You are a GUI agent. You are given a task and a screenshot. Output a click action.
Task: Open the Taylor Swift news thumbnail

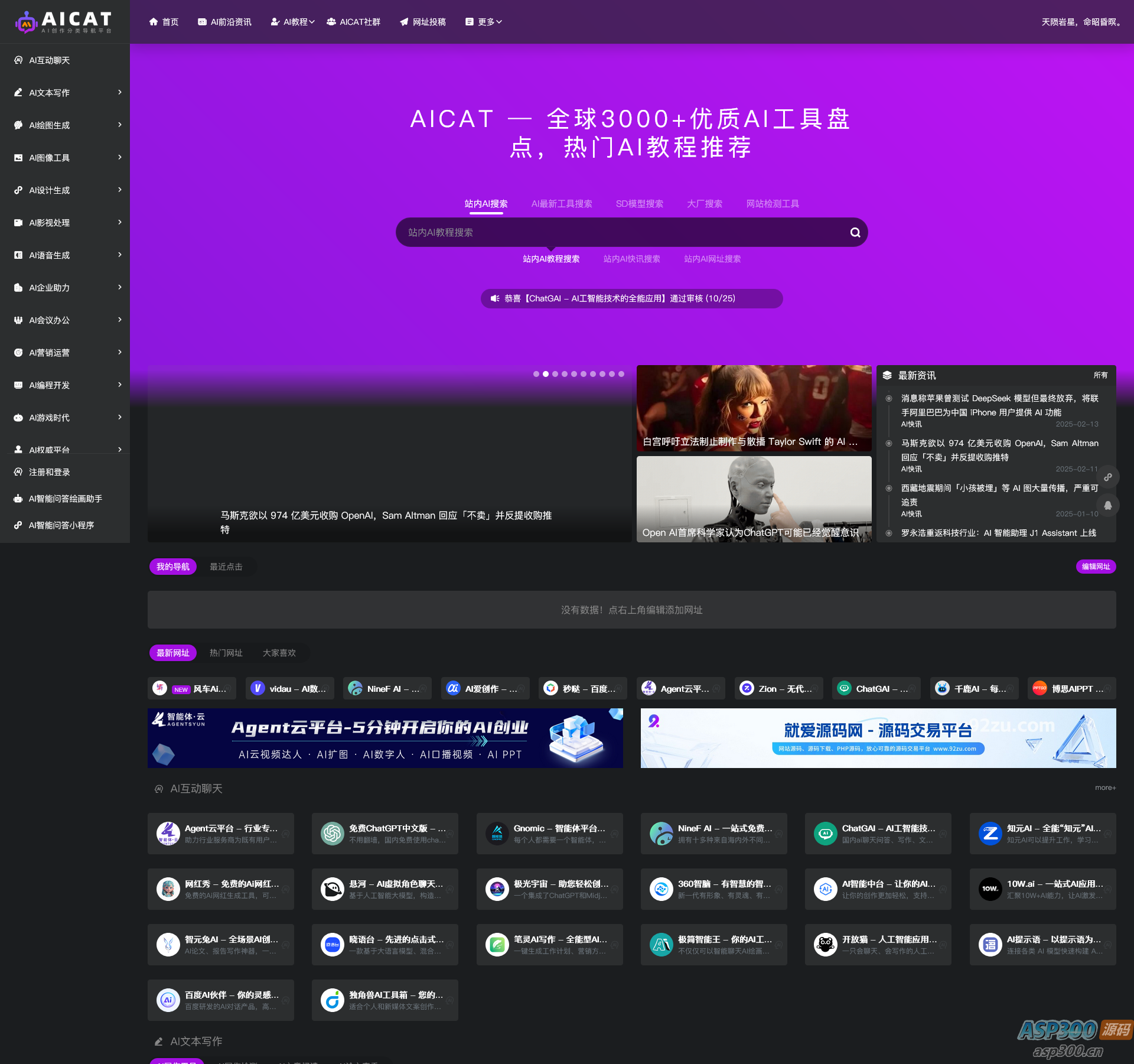[x=754, y=408]
